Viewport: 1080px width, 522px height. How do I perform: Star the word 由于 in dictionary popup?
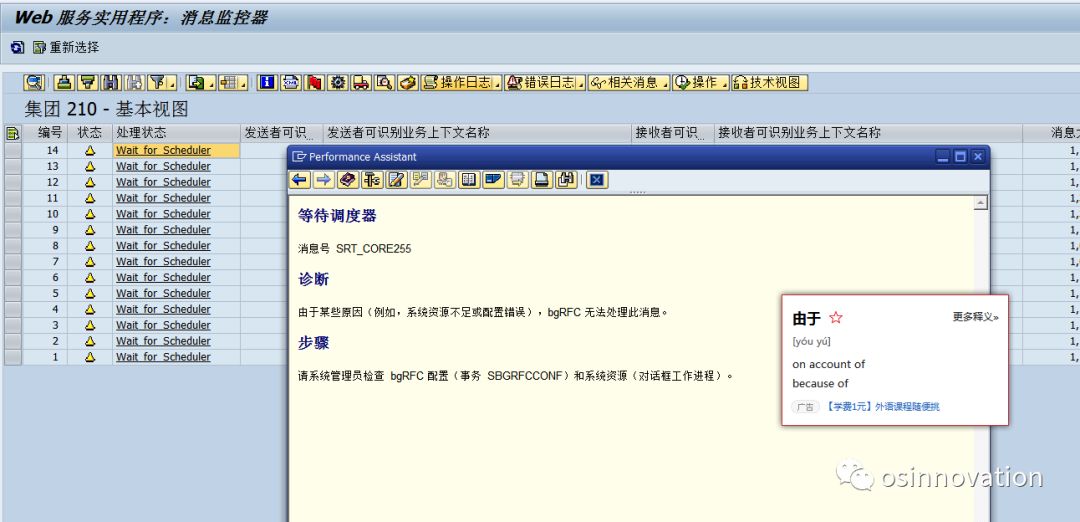pos(835,317)
